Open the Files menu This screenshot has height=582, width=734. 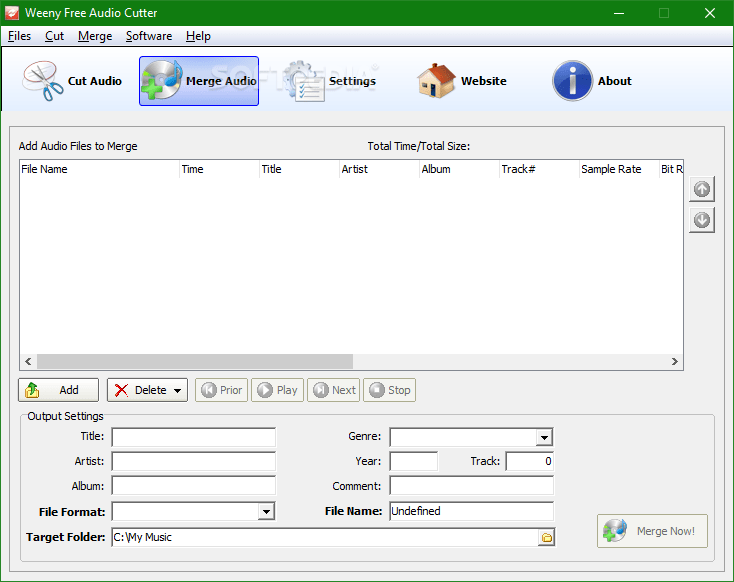[19, 36]
